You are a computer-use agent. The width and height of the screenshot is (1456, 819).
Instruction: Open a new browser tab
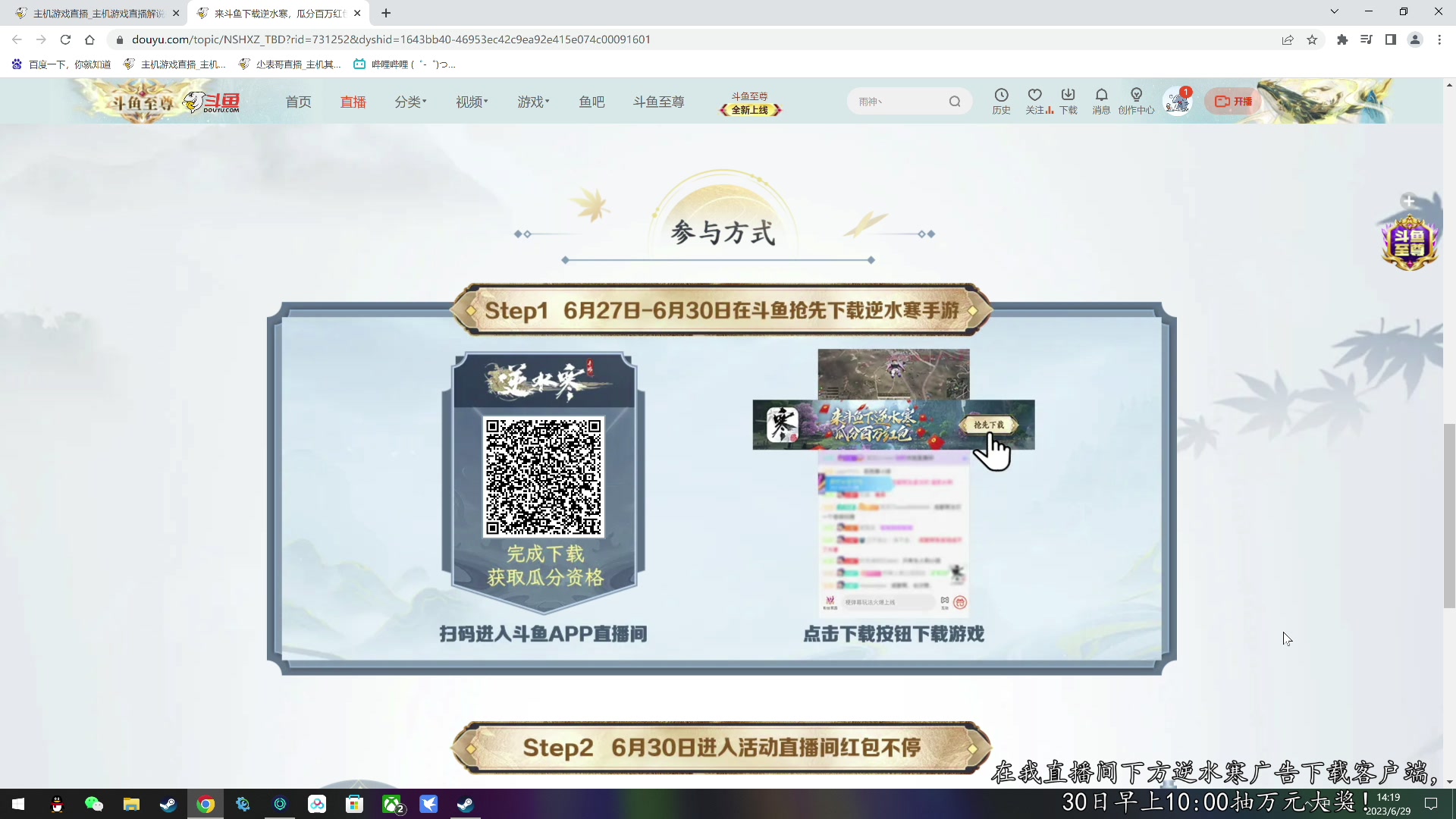pos(386,13)
